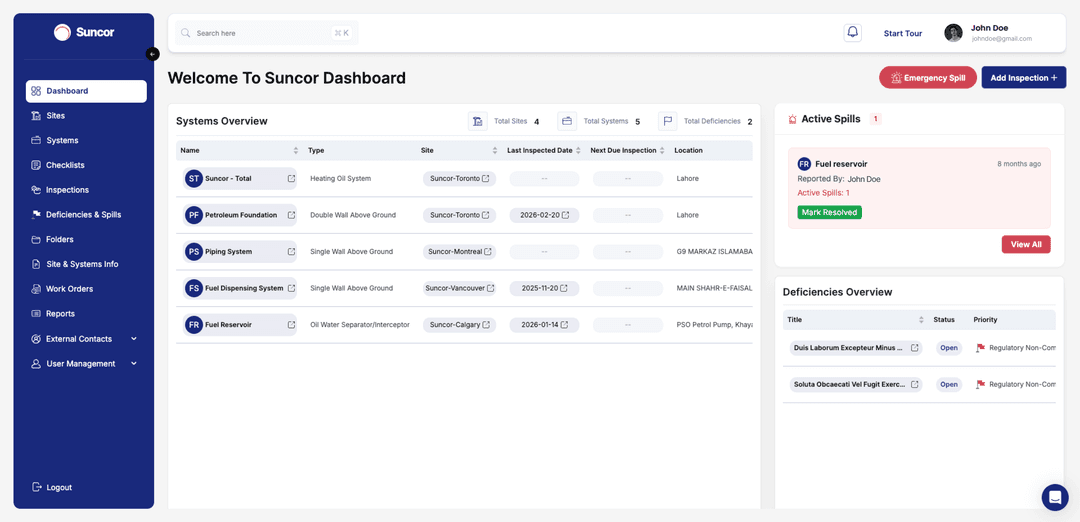Log out of the dashboard
Viewport: 1080px width, 522px height.
(x=52, y=488)
